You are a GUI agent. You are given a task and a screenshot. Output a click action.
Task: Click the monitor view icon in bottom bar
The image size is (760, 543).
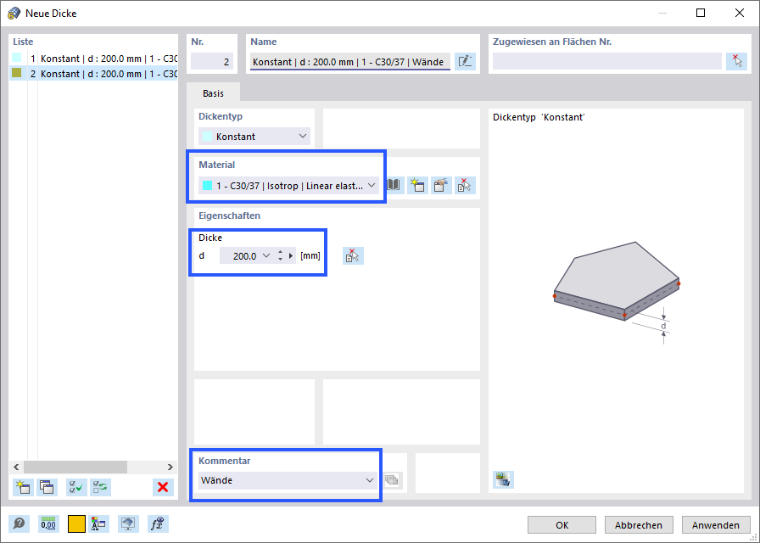[128, 524]
